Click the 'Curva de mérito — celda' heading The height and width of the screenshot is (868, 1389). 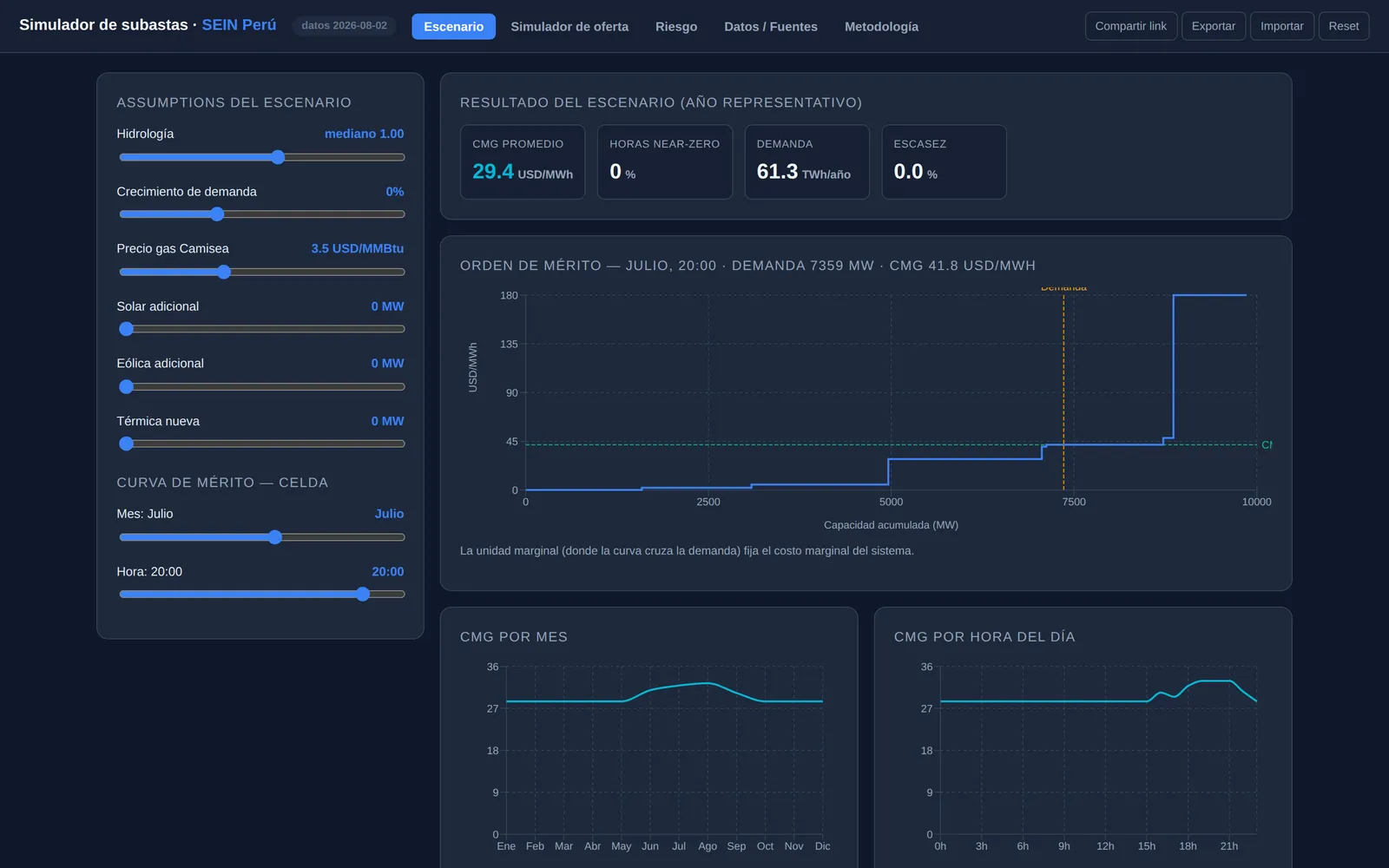tap(222, 483)
